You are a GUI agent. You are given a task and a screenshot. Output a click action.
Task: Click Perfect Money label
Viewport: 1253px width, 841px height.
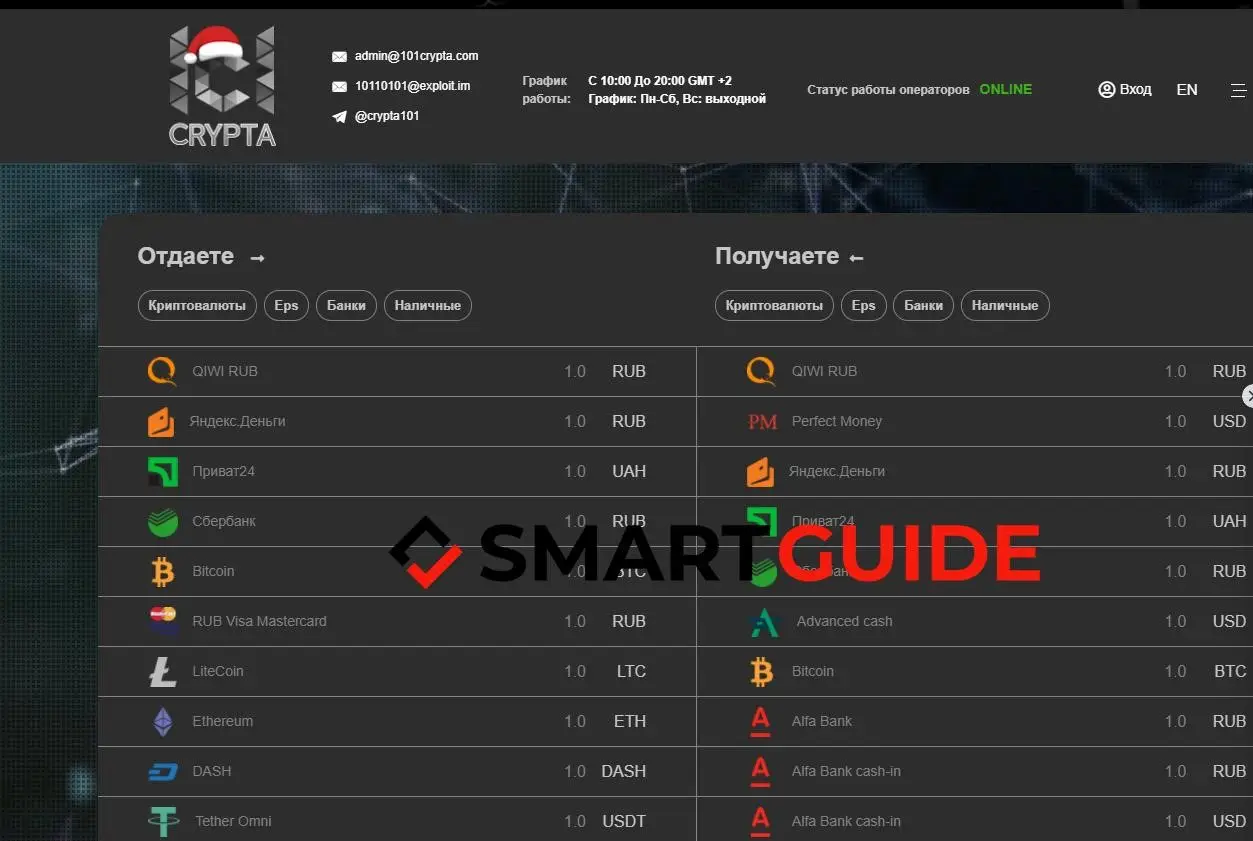pyautogui.click(x=837, y=421)
